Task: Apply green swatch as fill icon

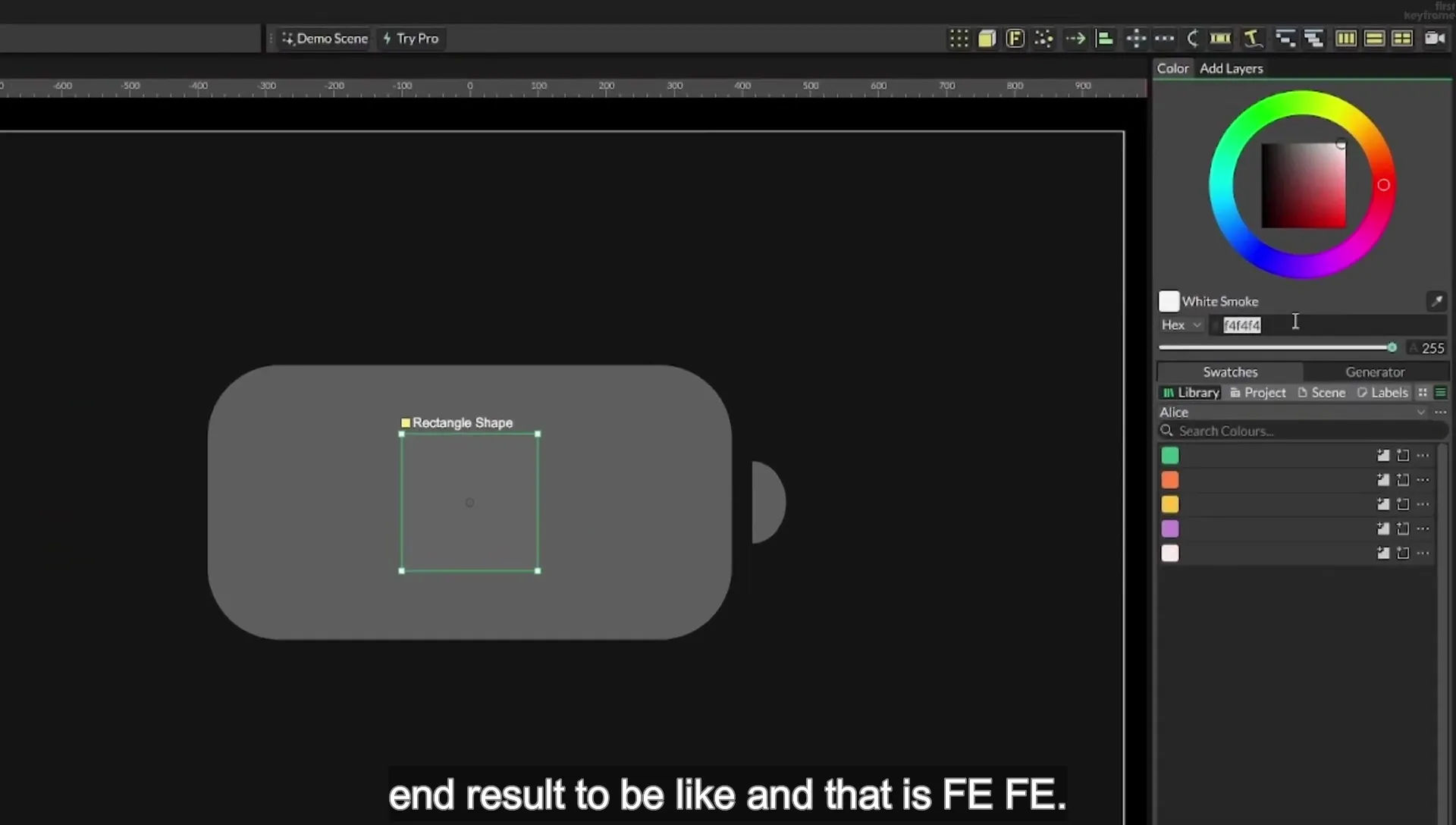Action: click(x=1383, y=456)
